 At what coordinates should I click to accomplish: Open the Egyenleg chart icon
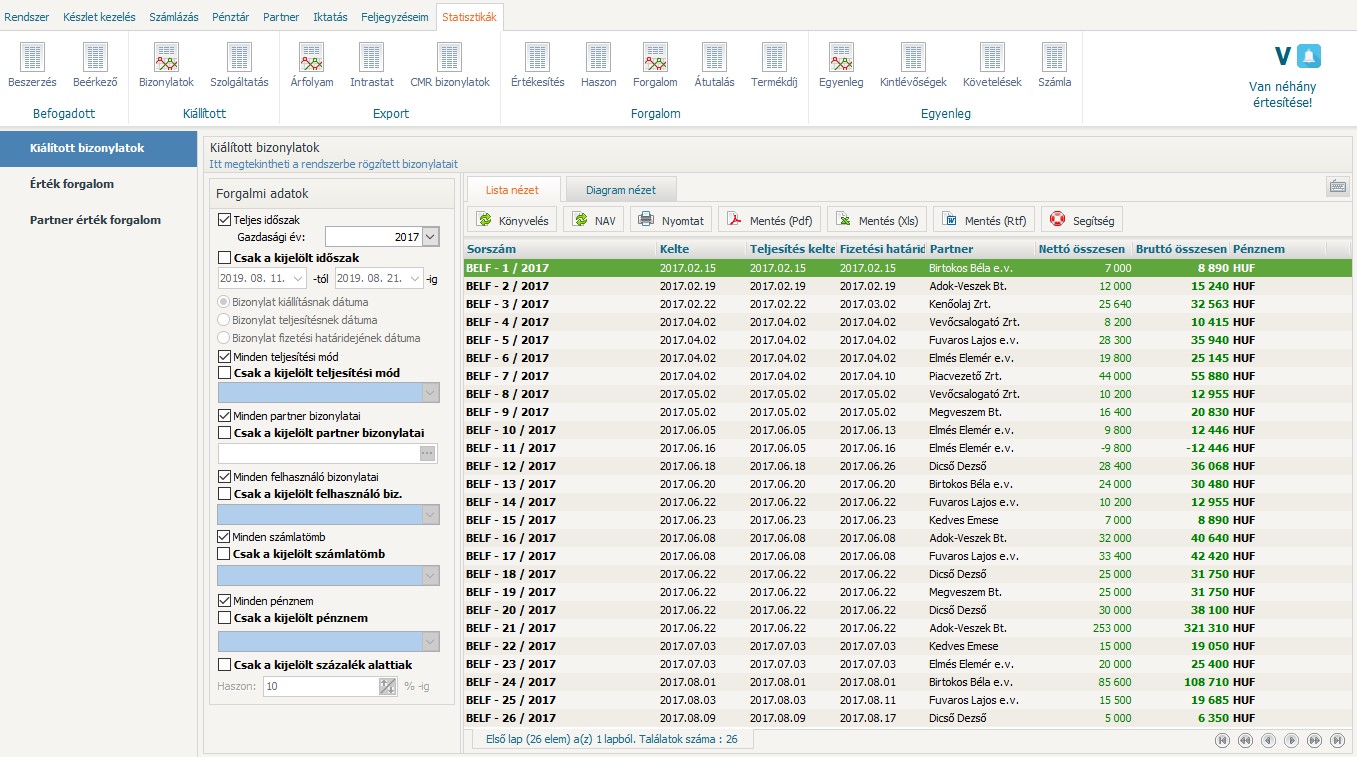click(841, 58)
